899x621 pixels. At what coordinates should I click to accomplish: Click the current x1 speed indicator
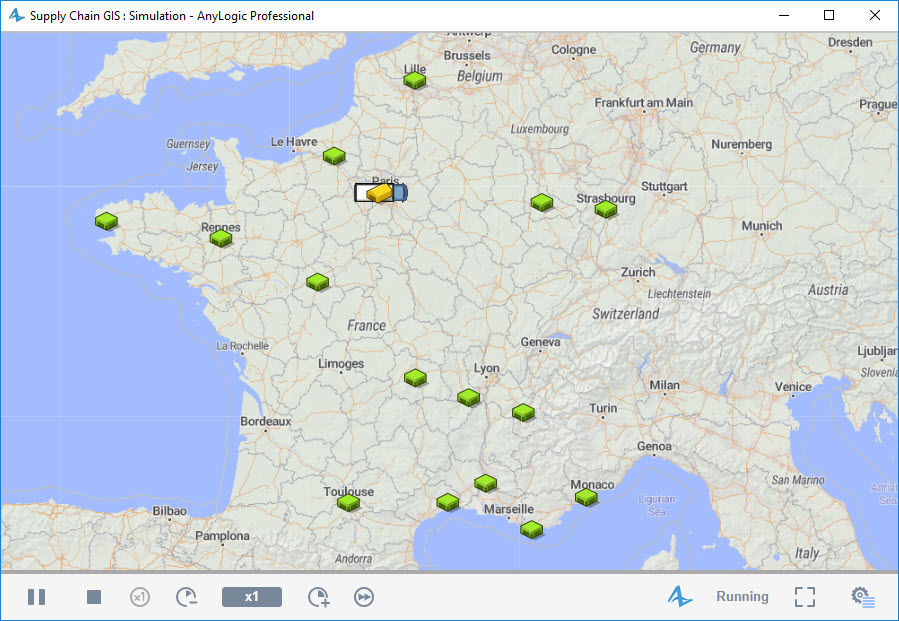tap(251, 596)
